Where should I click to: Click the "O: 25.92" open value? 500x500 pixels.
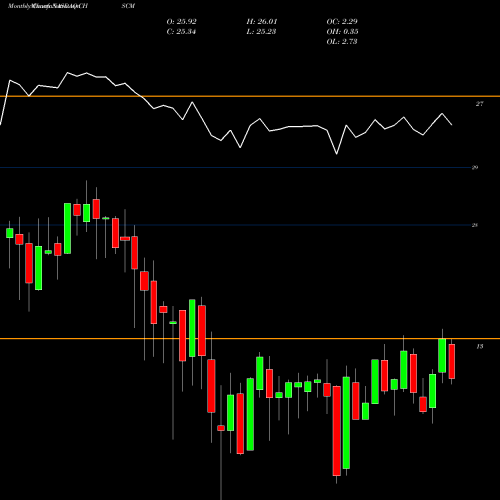point(181,22)
